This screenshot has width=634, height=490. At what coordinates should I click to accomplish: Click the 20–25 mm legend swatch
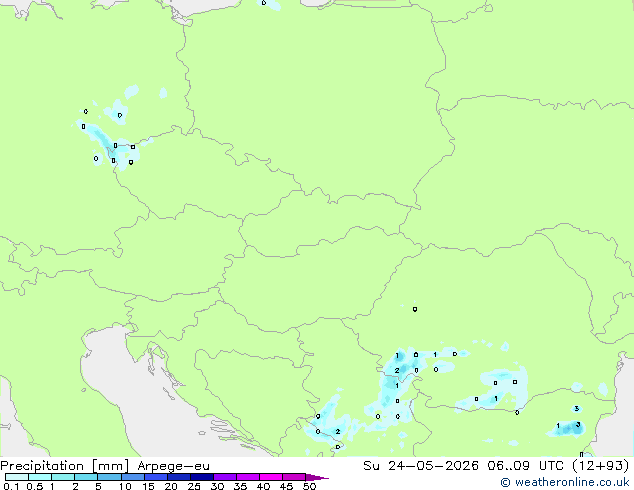[x=178, y=477]
